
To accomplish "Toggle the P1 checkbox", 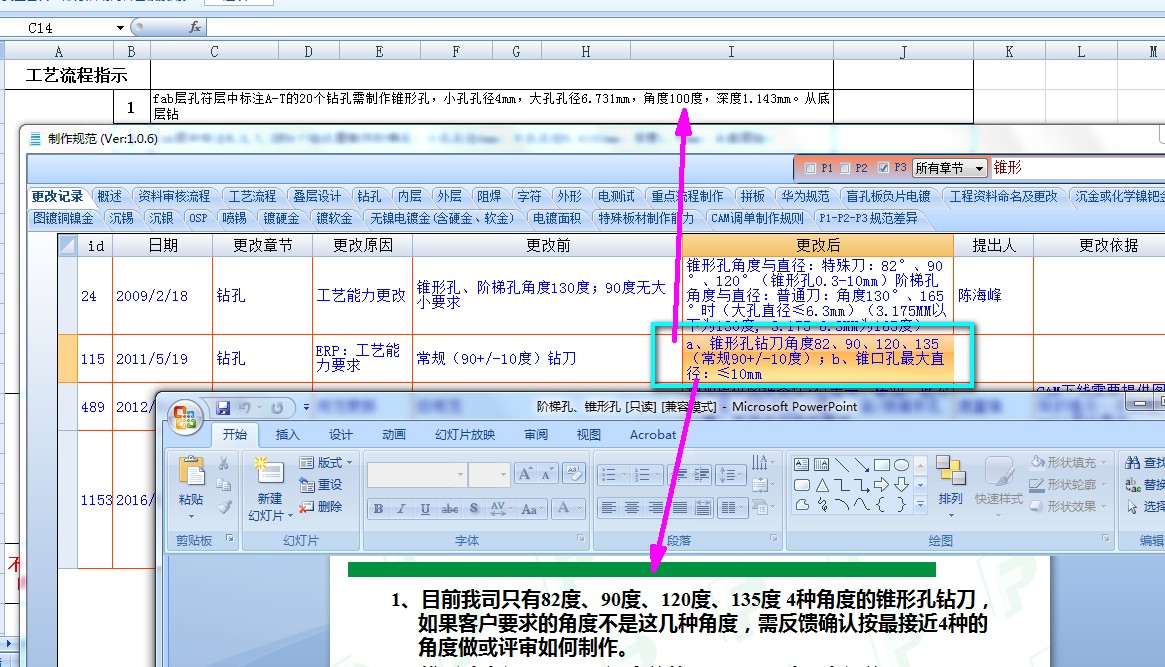I will pyautogui.click(x=811, y=169).
